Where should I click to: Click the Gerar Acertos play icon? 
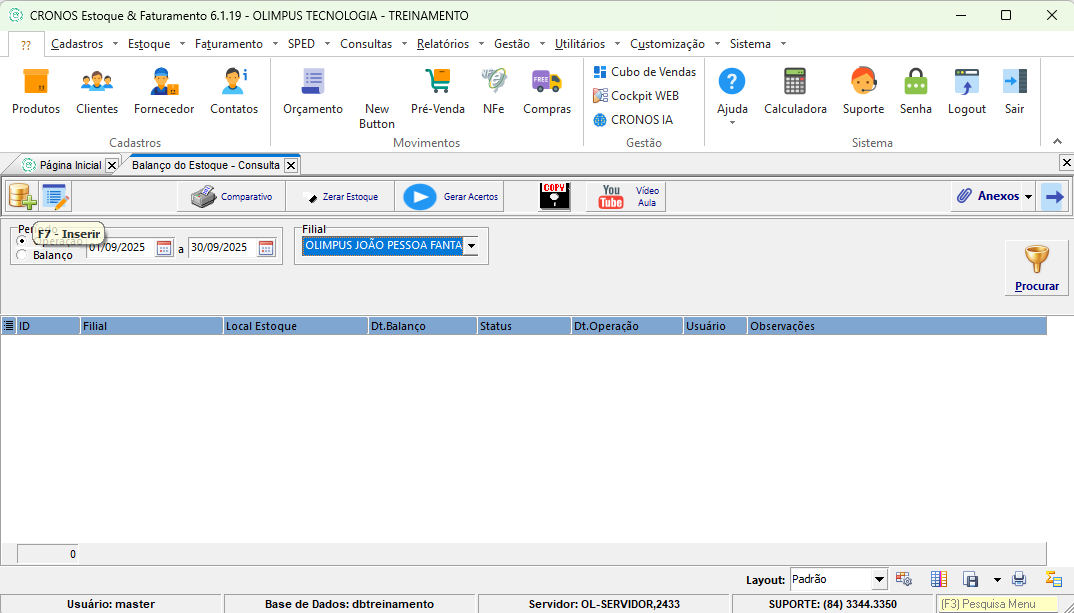coord(420,197)
